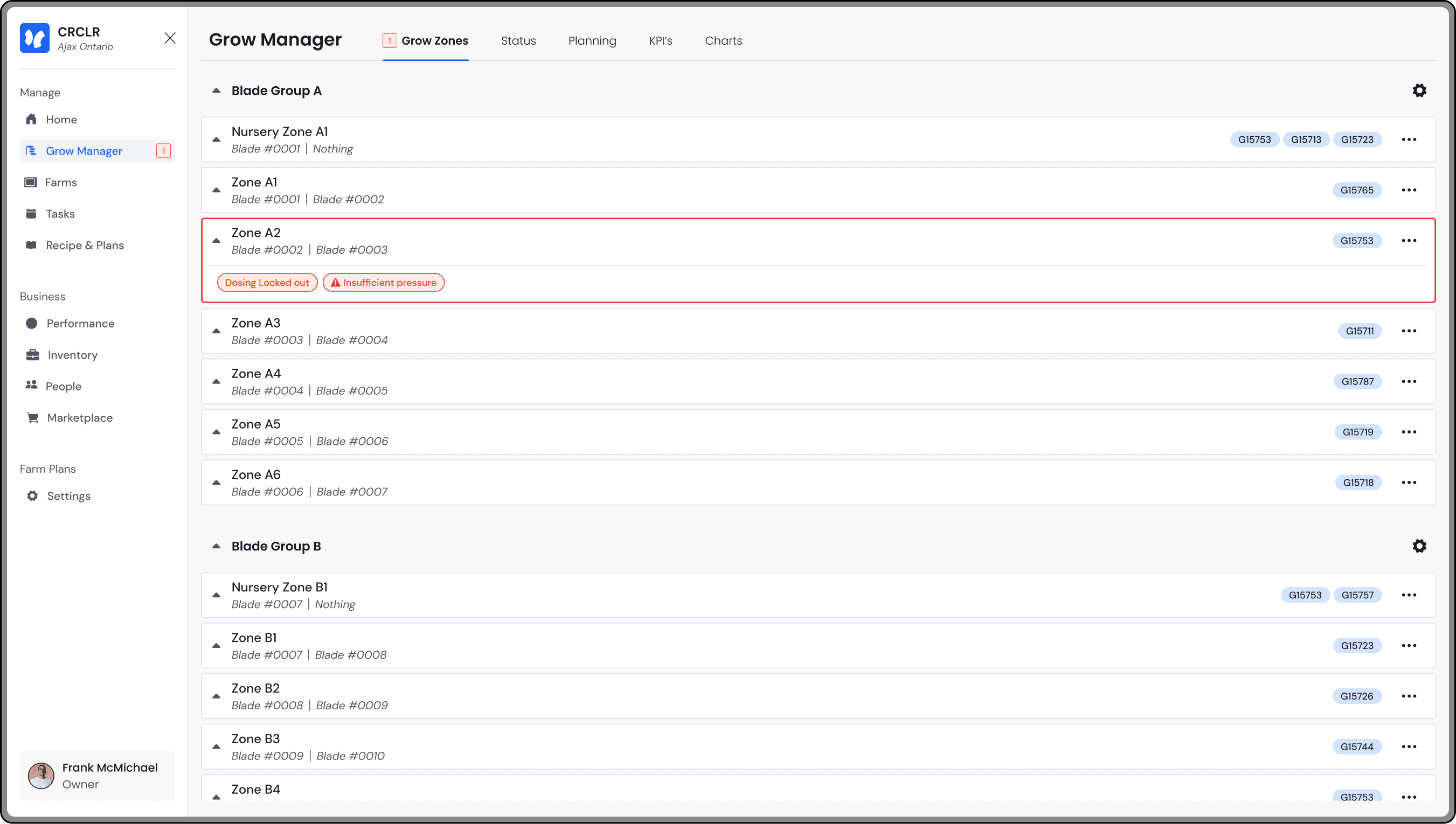The width and height of the screenshot is (1456, 824).
Task: Open the Charts tab
Action: click(x=723, y=41)
